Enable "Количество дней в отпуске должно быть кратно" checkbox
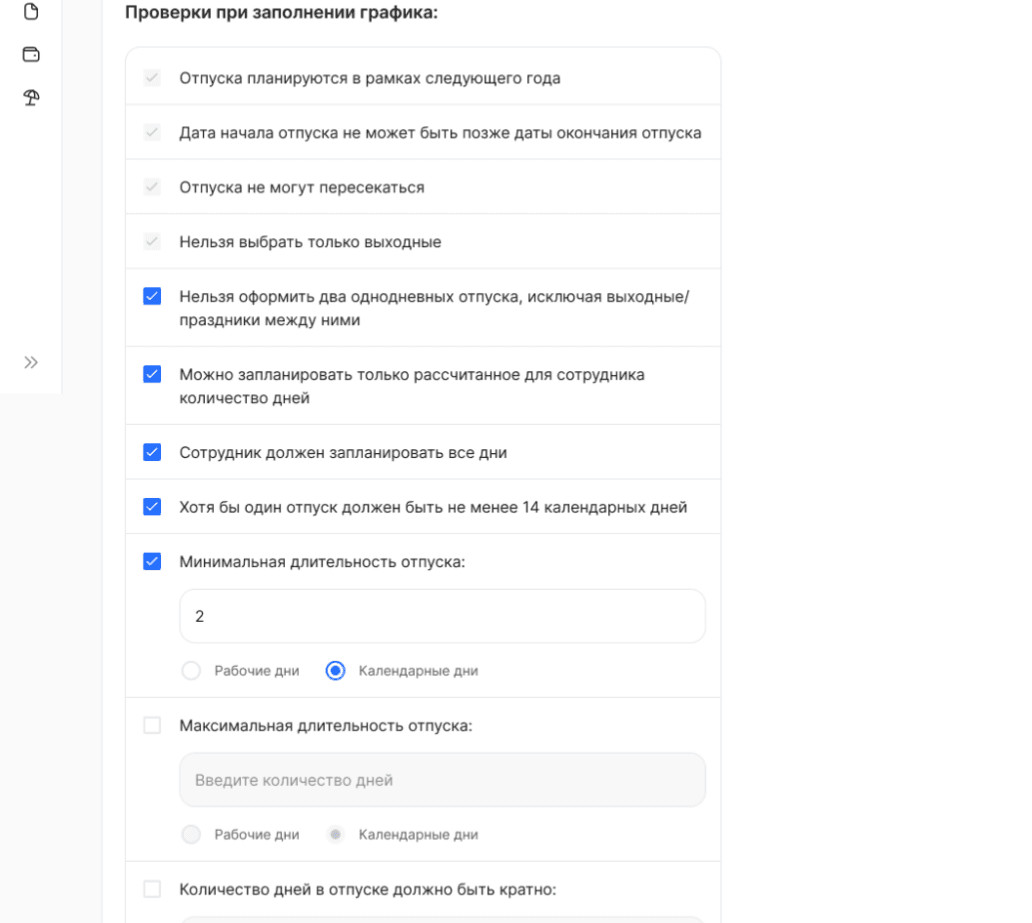Screen dimensions: 1032x923 point(152,889)
